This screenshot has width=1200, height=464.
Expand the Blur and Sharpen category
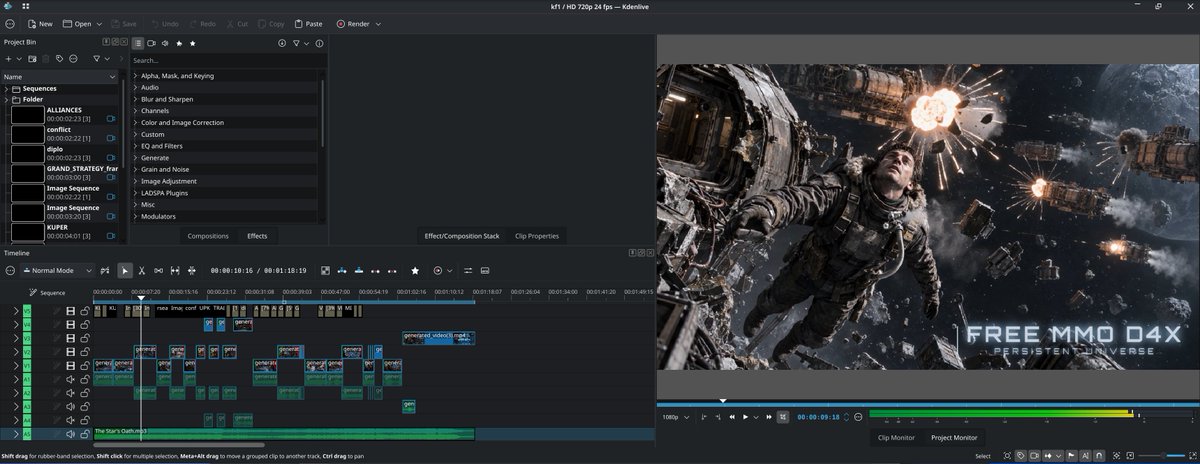click(135, 99)
